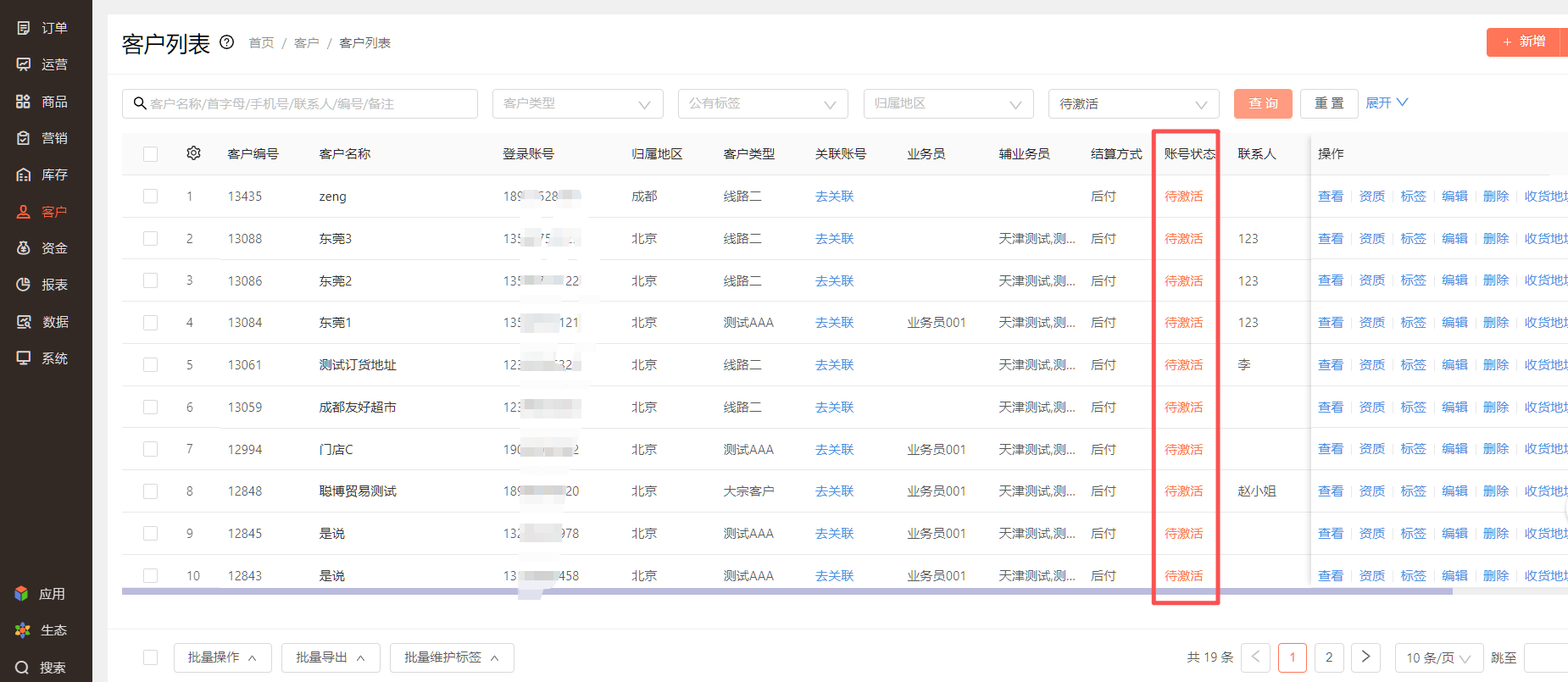This screenshot has width=1568, height=682.
Task: Open the 10 条/页 page size dropdown
Action: pos(1439,658)
